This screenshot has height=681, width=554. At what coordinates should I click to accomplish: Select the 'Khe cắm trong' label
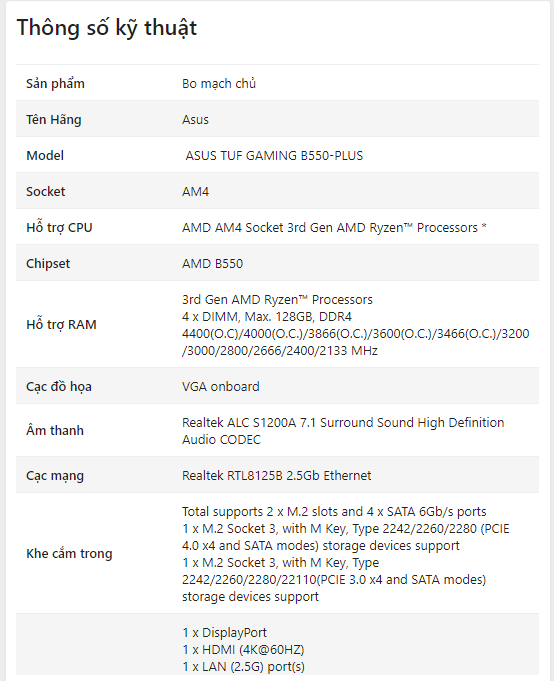click(69, 553)
